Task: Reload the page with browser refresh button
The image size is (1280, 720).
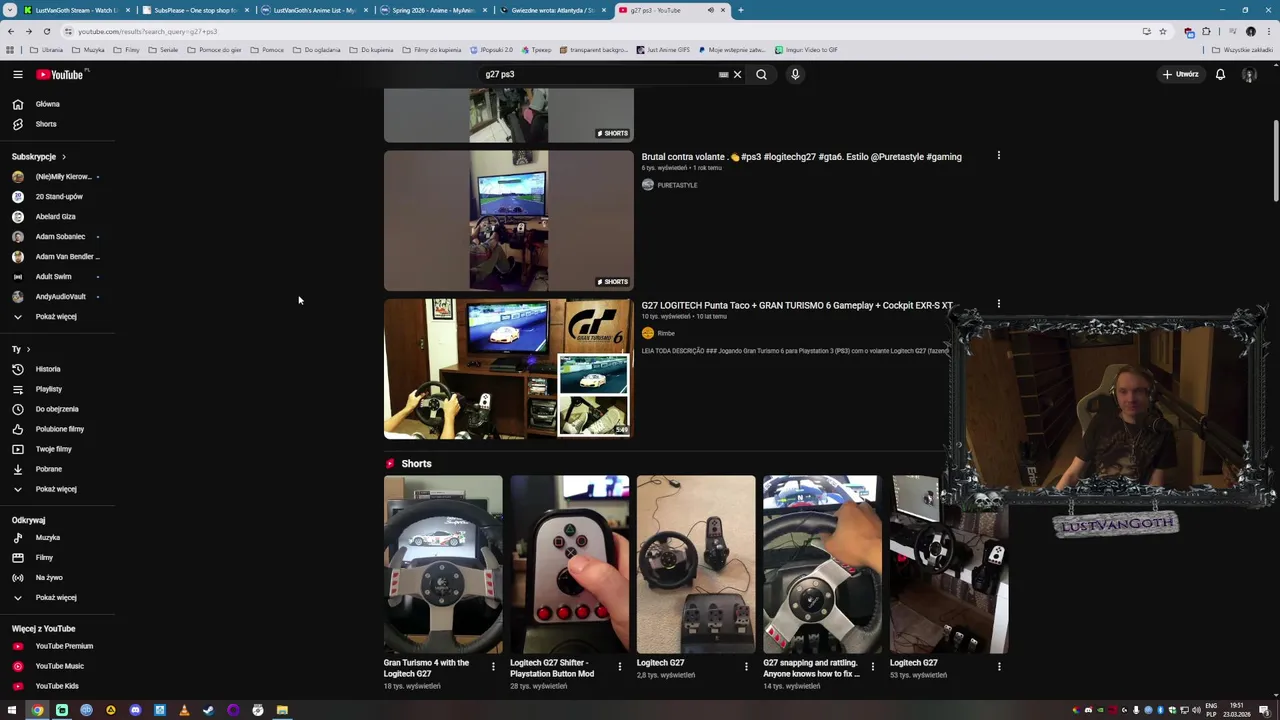Action: pyautogui.click(x=46, y=31)
